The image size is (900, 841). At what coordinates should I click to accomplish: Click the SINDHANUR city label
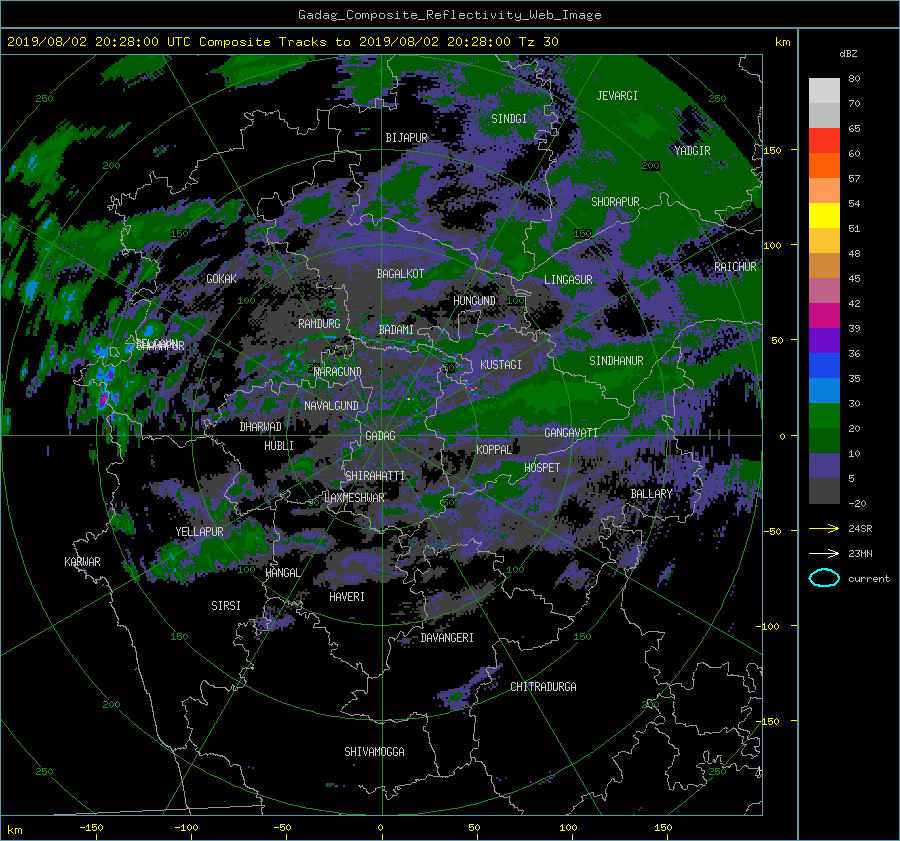616,361
